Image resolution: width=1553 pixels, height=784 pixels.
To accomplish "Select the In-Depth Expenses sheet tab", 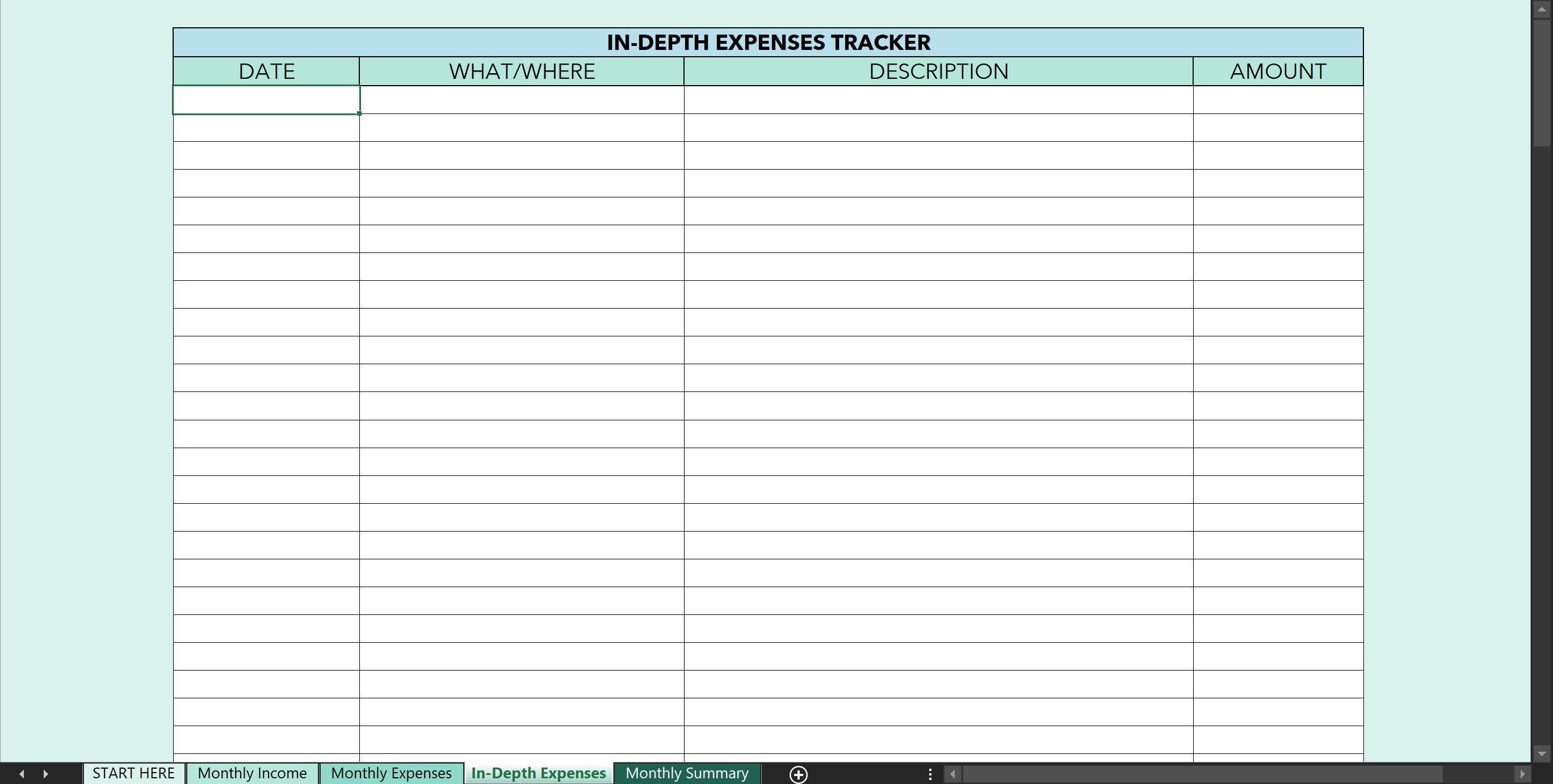I will click(538, 773).
